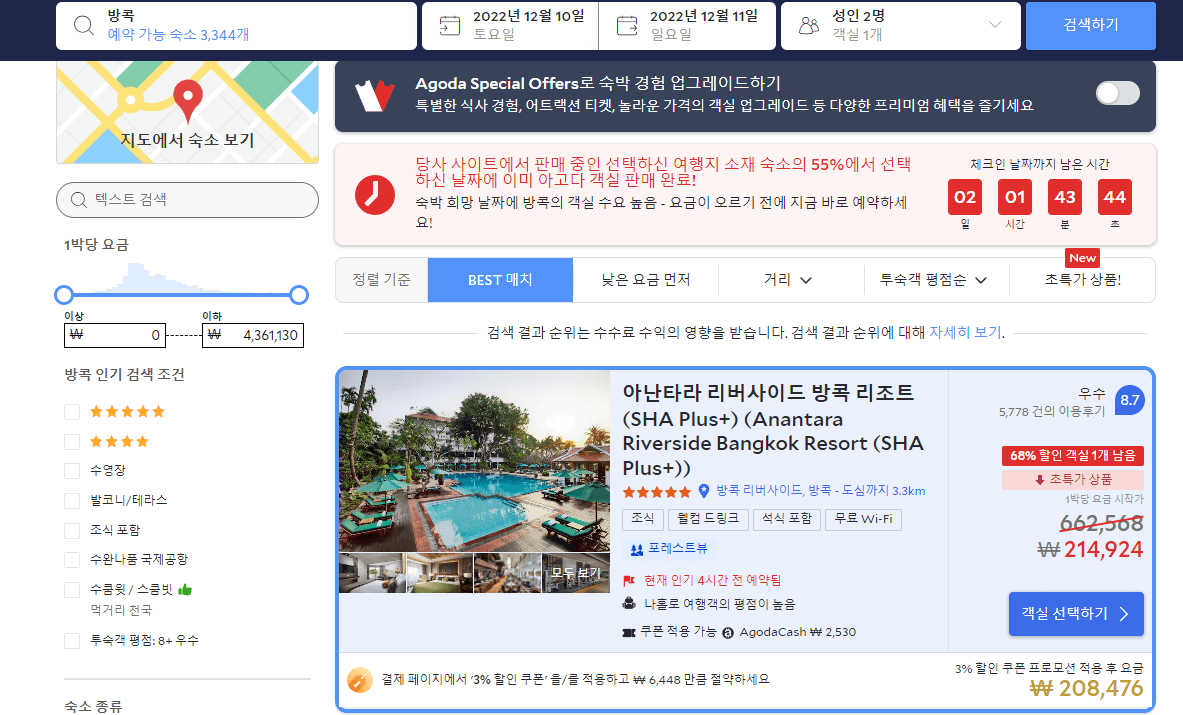Click the red flag icon next to 현재 인기
The height and width of the screenshot is (715, 1183).
628,581
